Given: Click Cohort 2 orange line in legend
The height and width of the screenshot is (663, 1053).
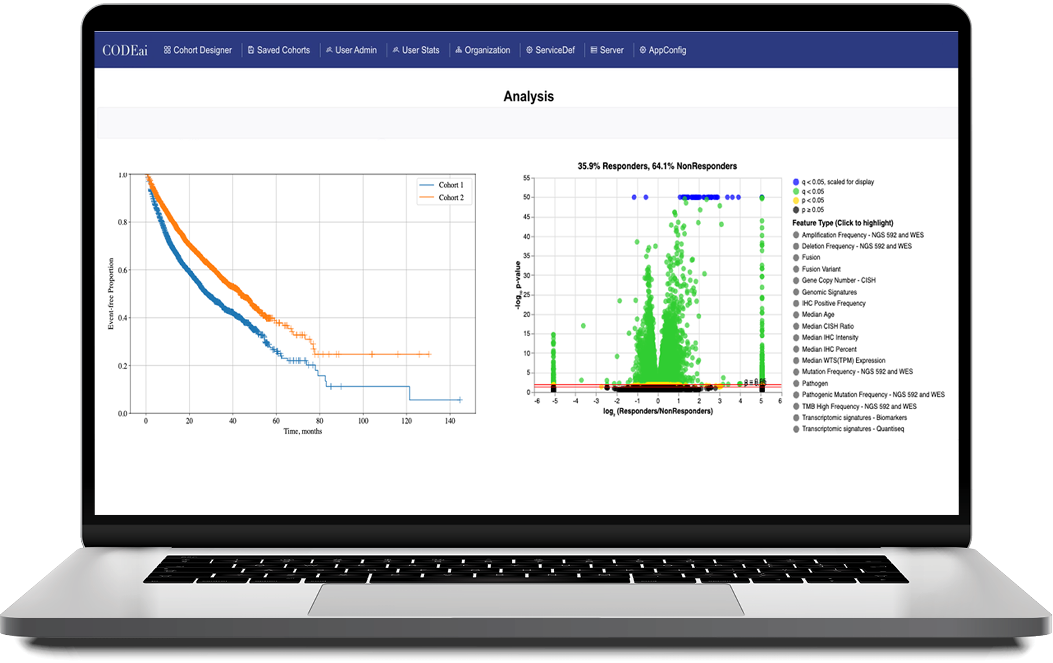Looking at the screenshot, I should tap(426, 198).
